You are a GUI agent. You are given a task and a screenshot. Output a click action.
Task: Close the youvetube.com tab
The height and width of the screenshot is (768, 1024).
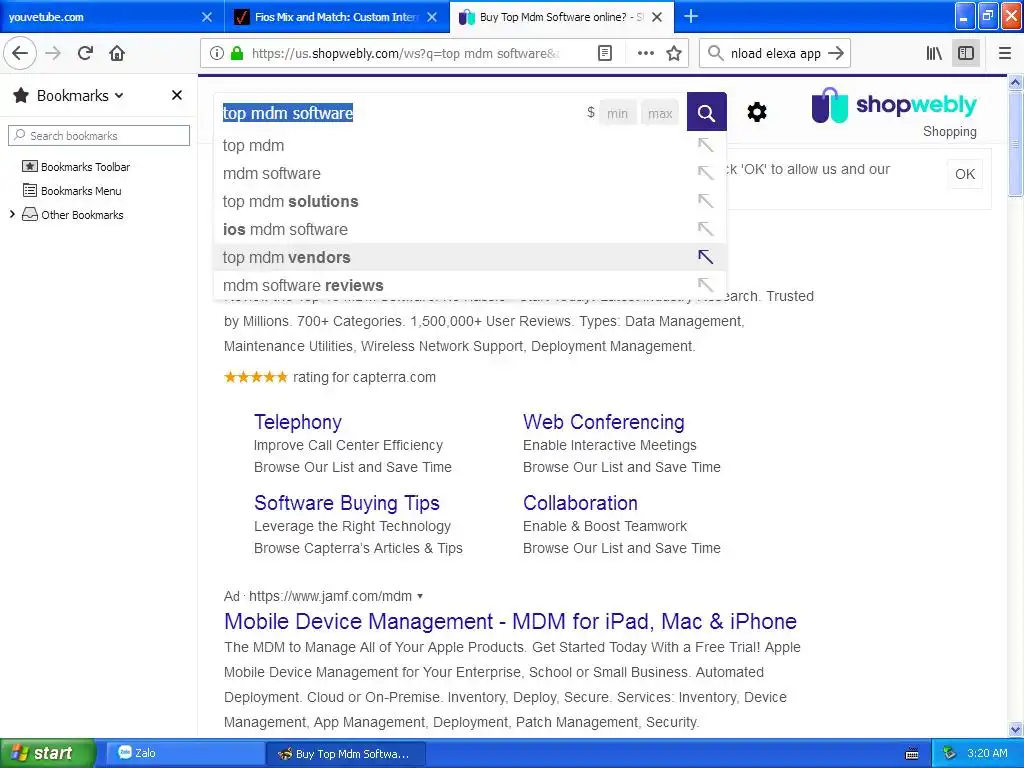(x=207, y=17)
